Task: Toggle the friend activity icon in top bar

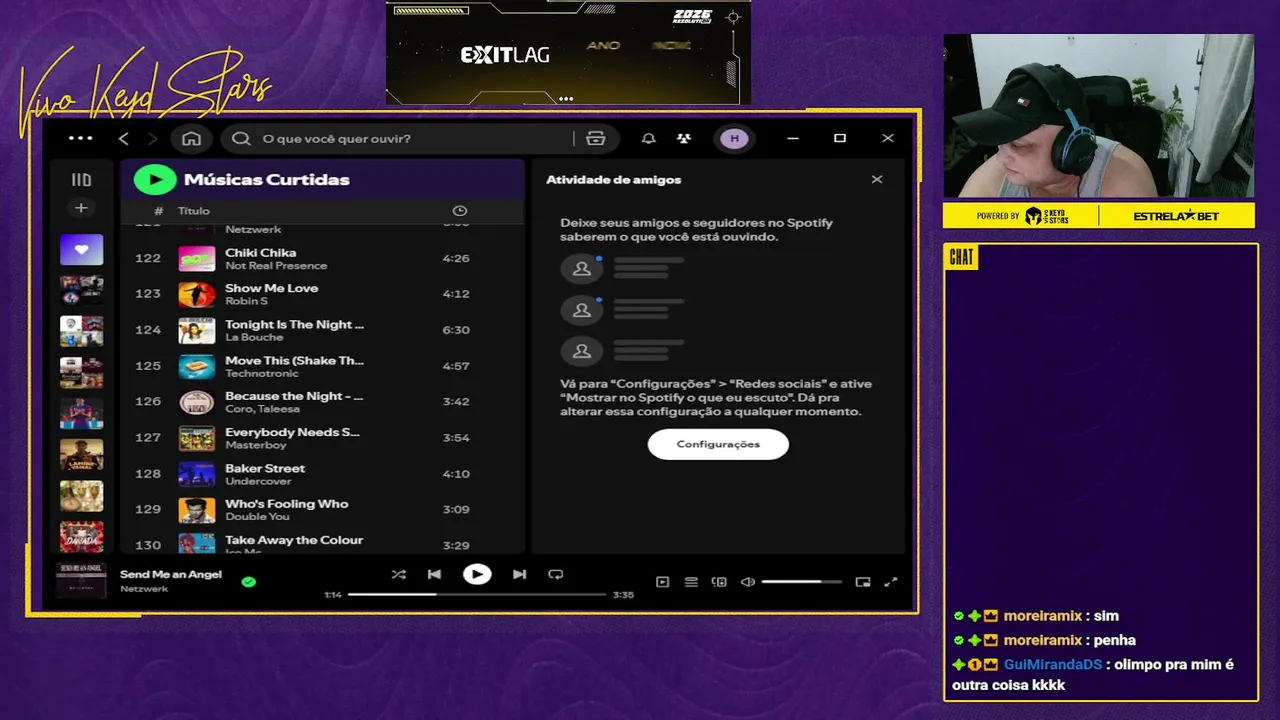Action: click(x=683, y=138)
